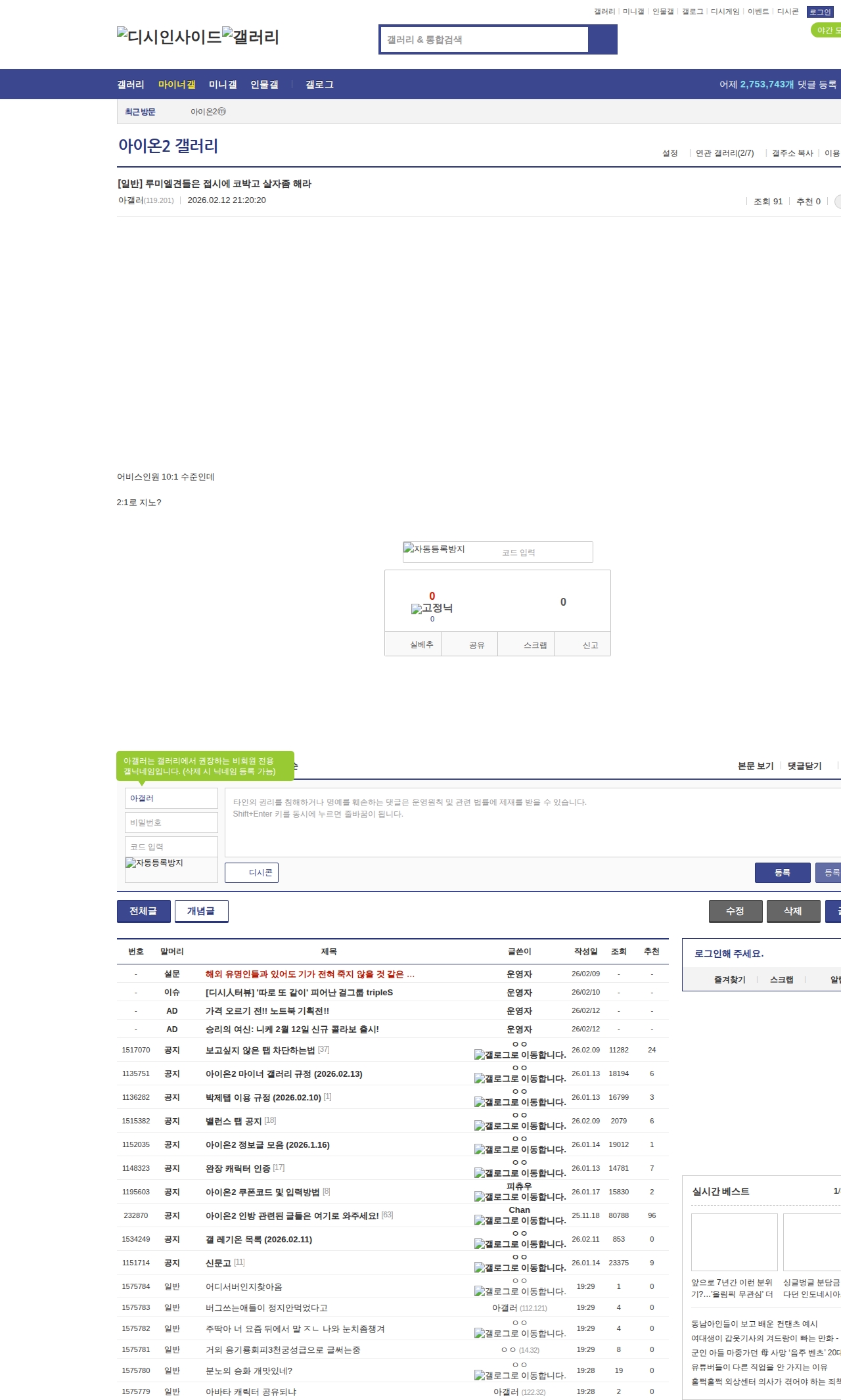The image size is (841, 1400).
Task: Open first 실시간 베스트 thumbnail
Action: (x=735, y=1242)
